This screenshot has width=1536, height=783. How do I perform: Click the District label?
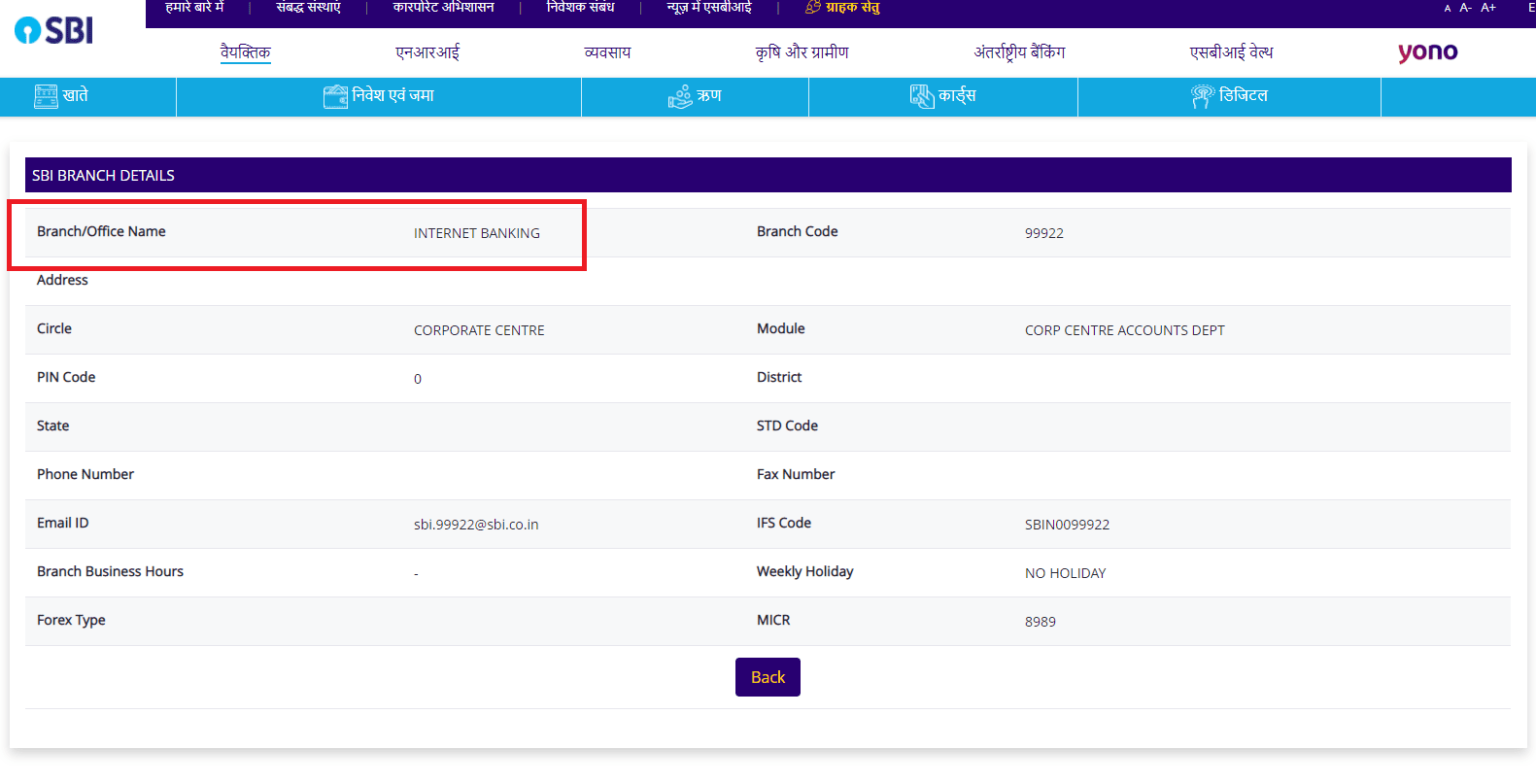(x=779, y=377)
